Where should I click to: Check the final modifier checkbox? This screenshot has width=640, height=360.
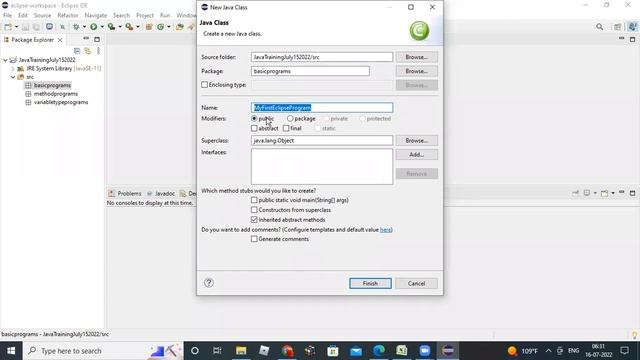286,128
